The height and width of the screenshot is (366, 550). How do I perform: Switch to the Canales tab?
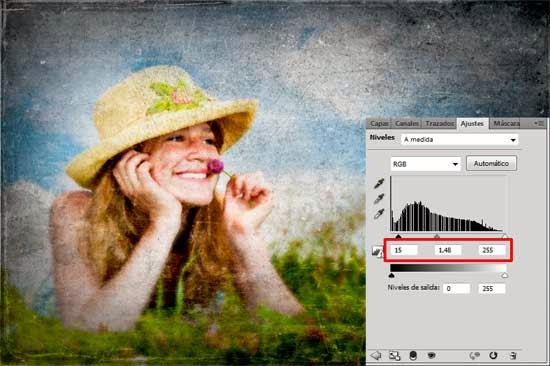click(407, 124)
